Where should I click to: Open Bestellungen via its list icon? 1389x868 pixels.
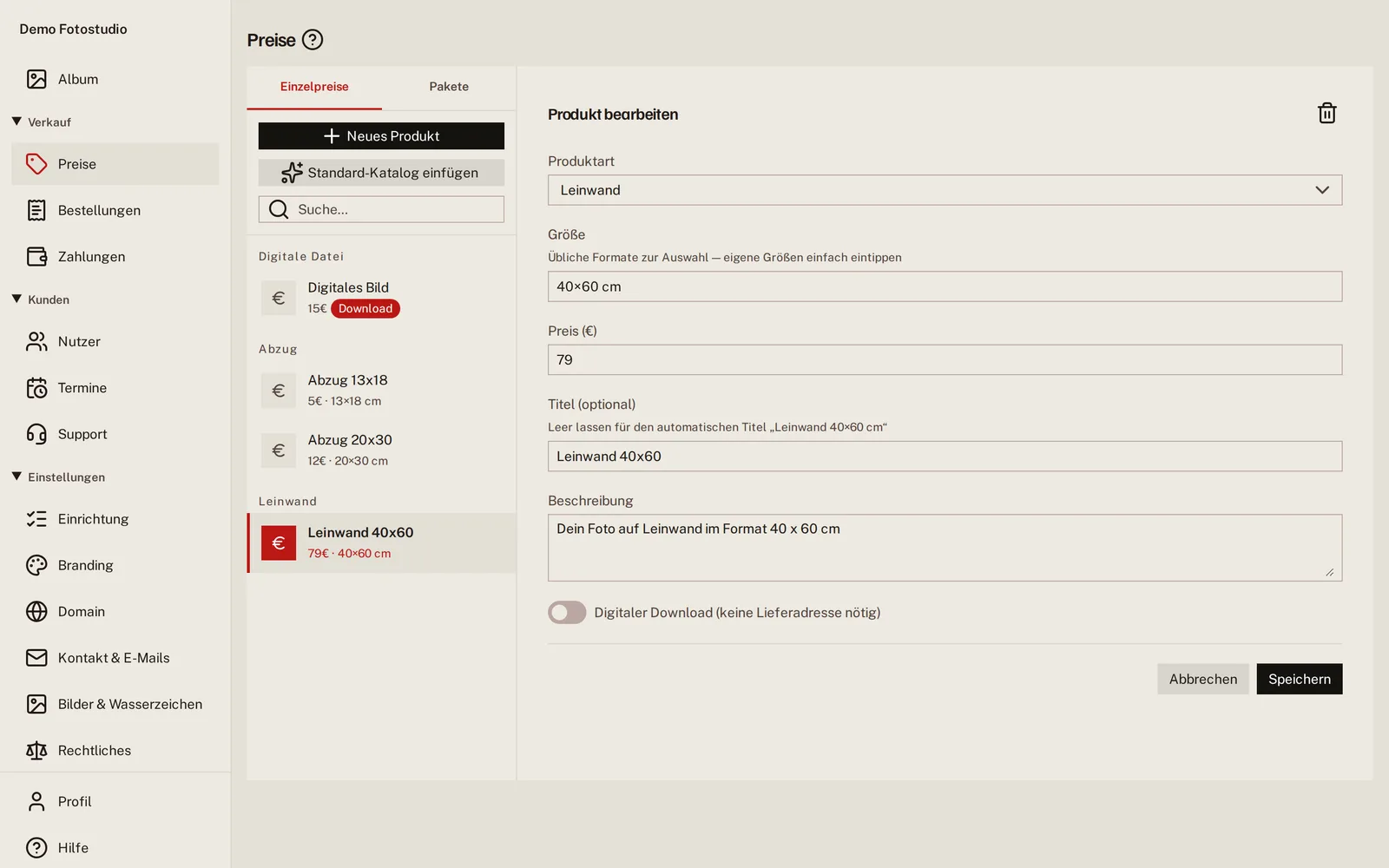(x=36, y=210)
